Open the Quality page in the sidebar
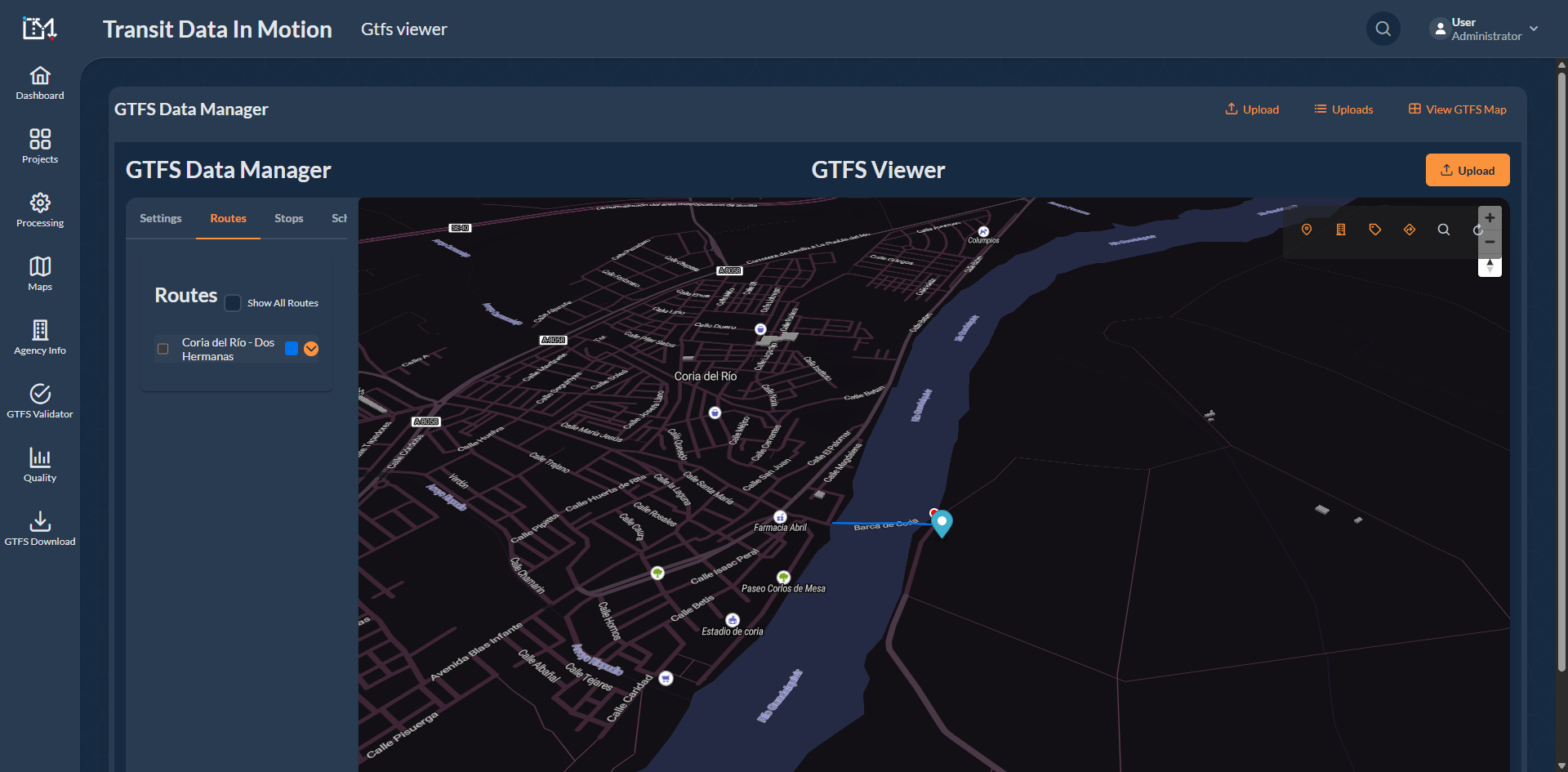1568x772 pixels. (x=40, y=465)
